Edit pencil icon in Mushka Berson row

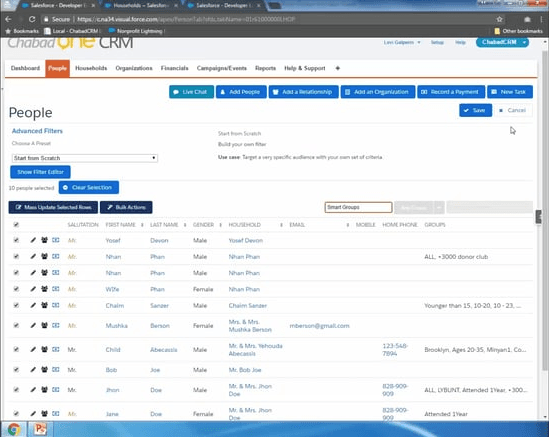(33, 326)
